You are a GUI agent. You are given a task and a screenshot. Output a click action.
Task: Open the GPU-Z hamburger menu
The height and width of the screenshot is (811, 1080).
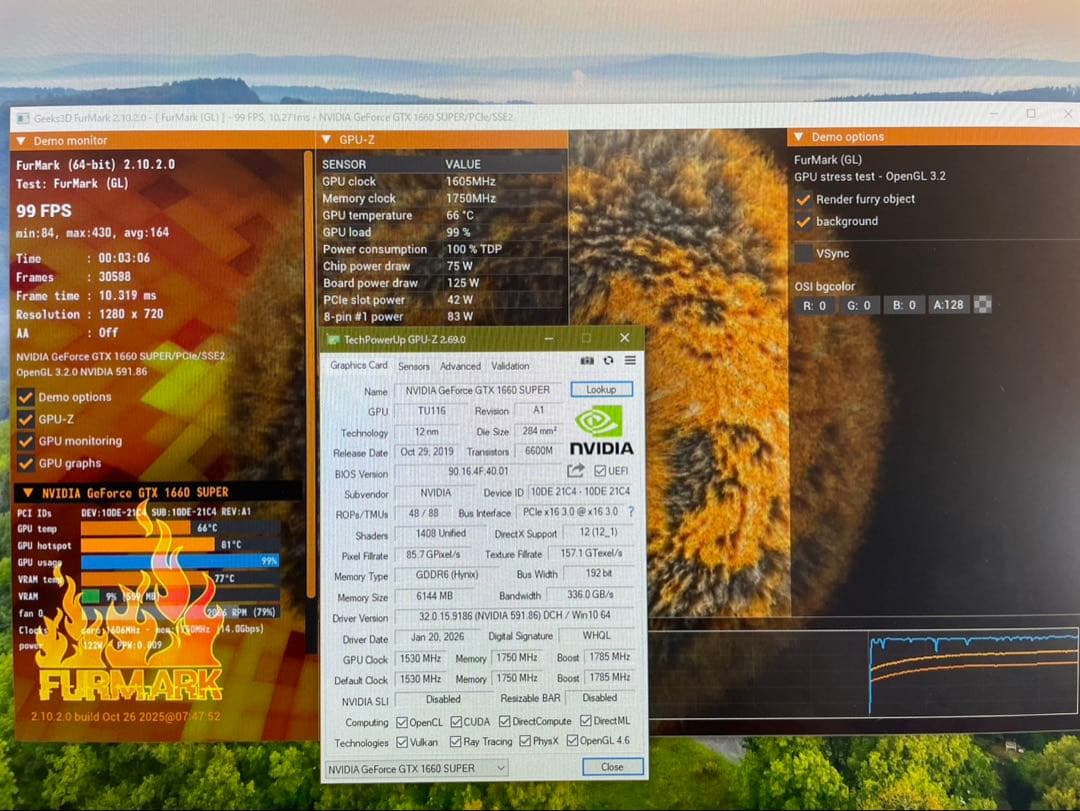click(x=630, y=360)
